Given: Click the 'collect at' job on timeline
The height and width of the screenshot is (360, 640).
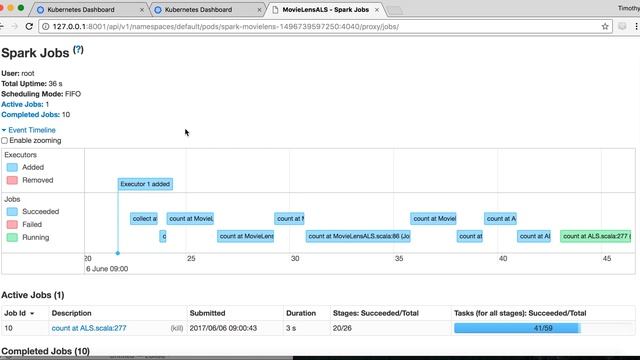Looking at the screenshot, I should pyautogui.click(x=144, y=219).
